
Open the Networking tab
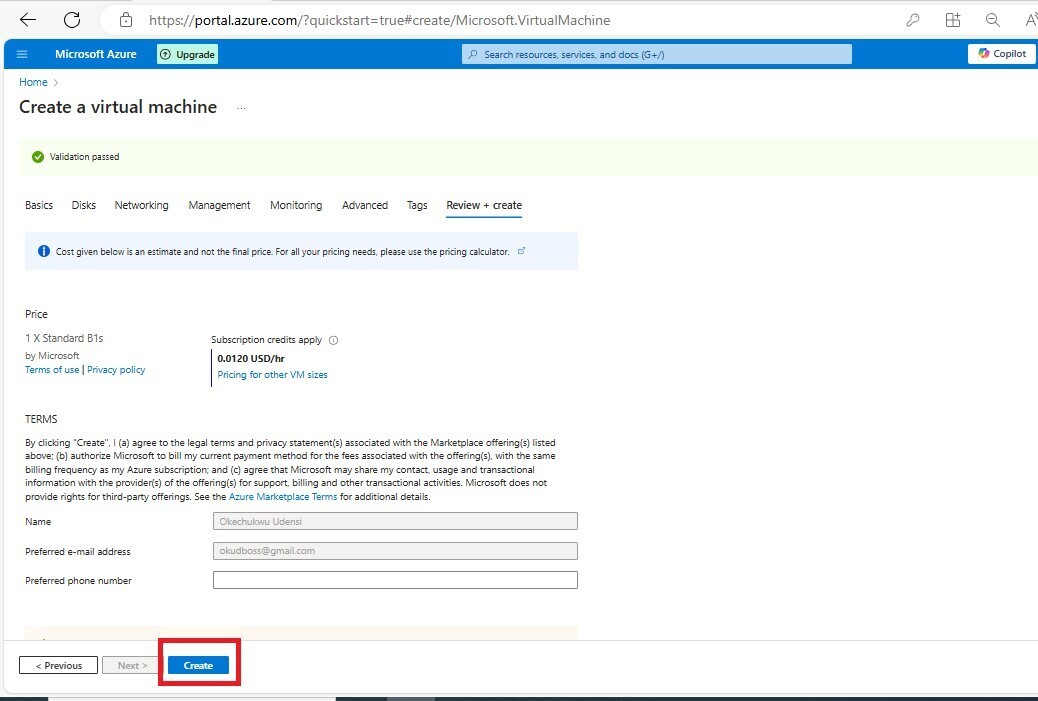[x=142, y=205]
